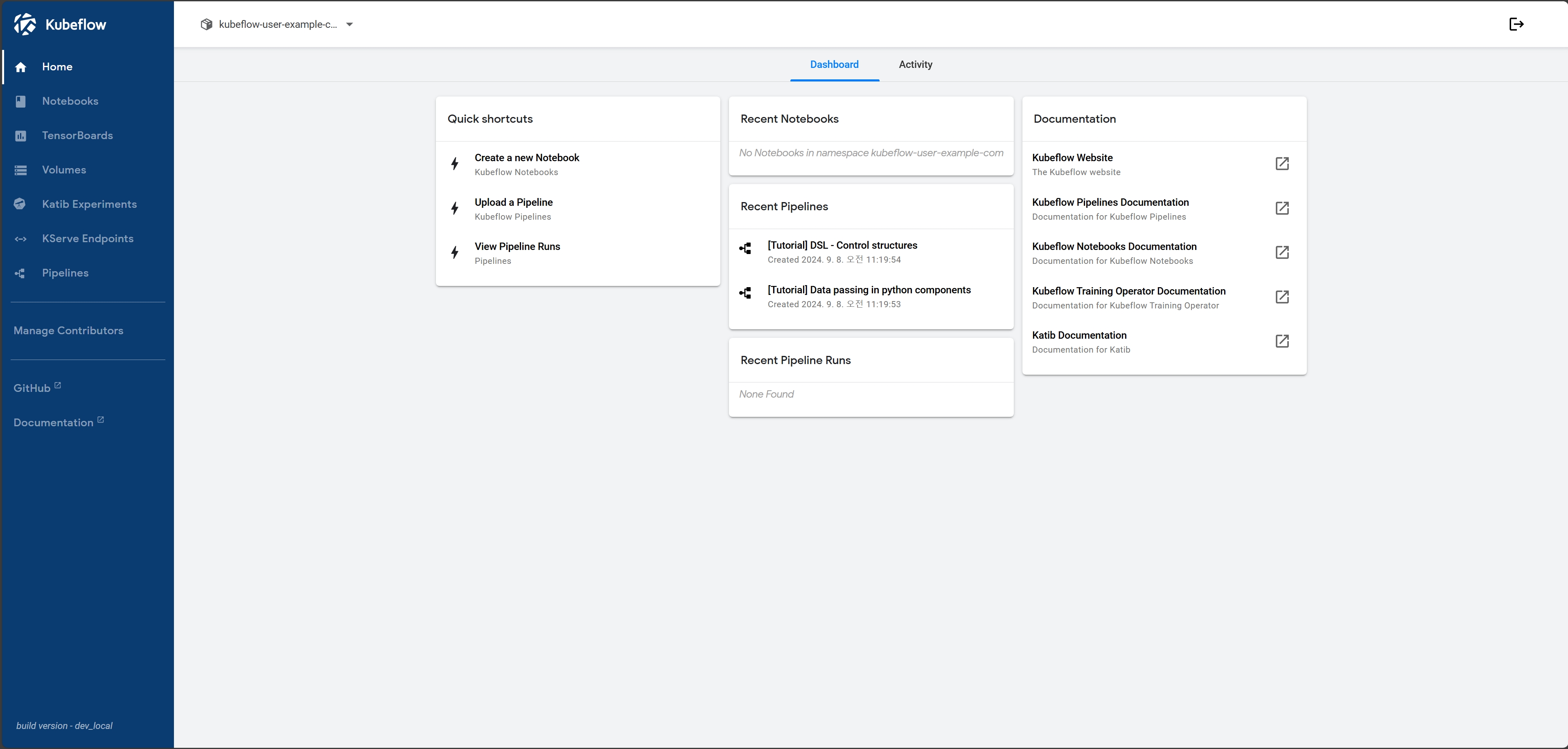Go to Home in the sidebar
Screen dimensions: 1568x749
(57, 67)
